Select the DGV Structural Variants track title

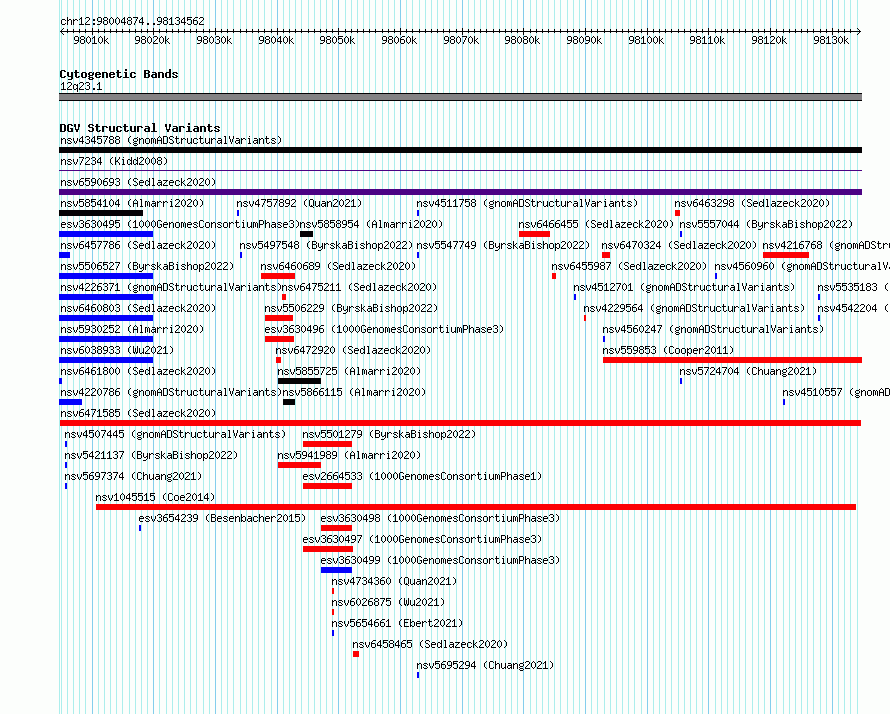(x=140, y=128)
